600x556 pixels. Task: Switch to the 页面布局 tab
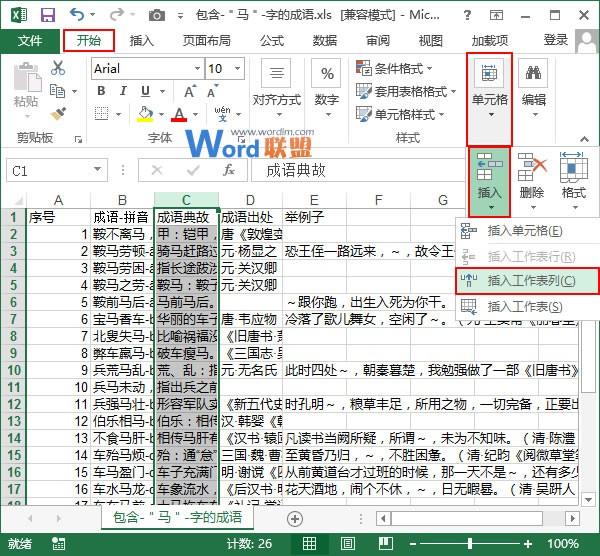(207, 41)
